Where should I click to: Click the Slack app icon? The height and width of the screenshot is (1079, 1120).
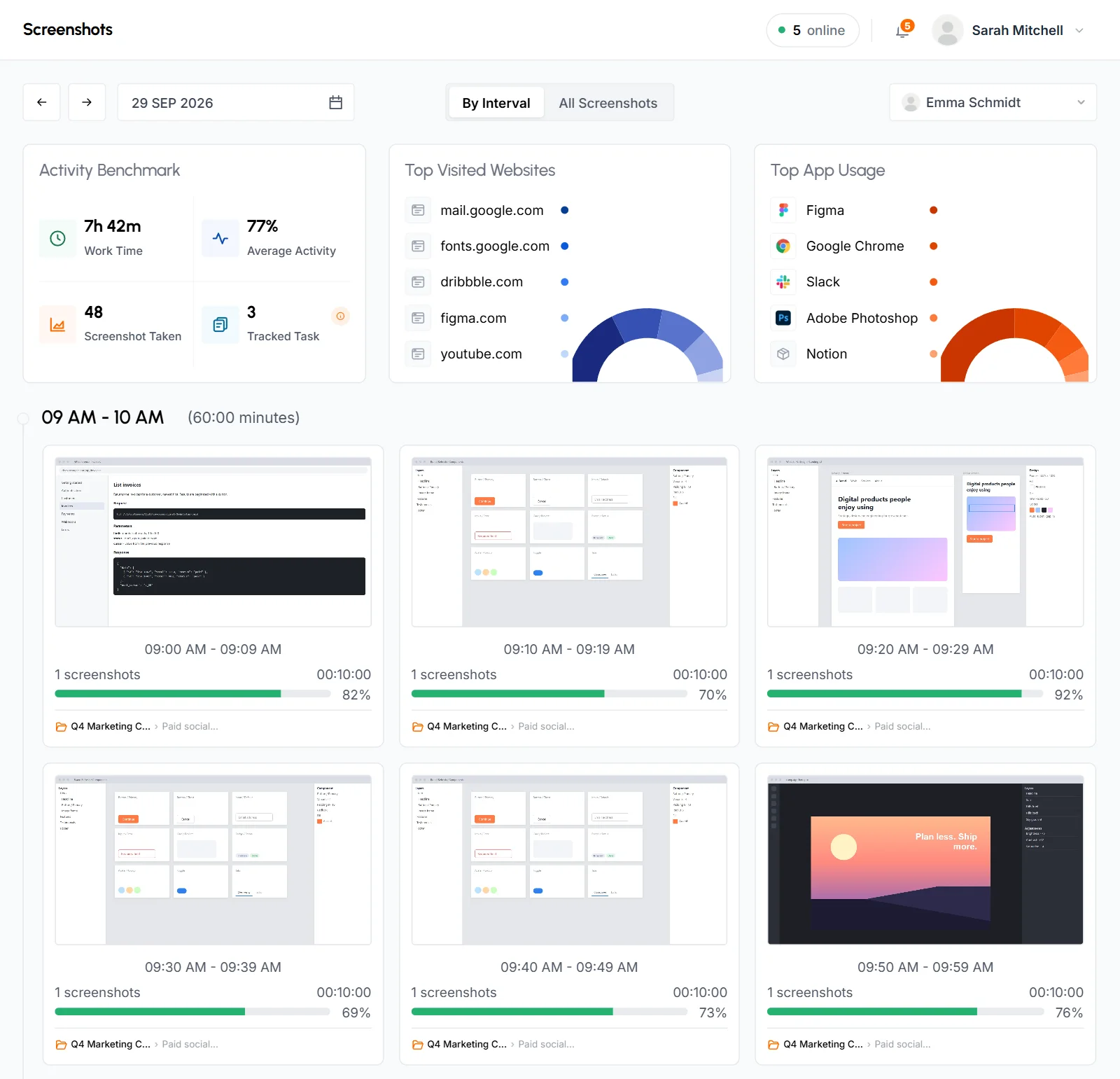783,282
